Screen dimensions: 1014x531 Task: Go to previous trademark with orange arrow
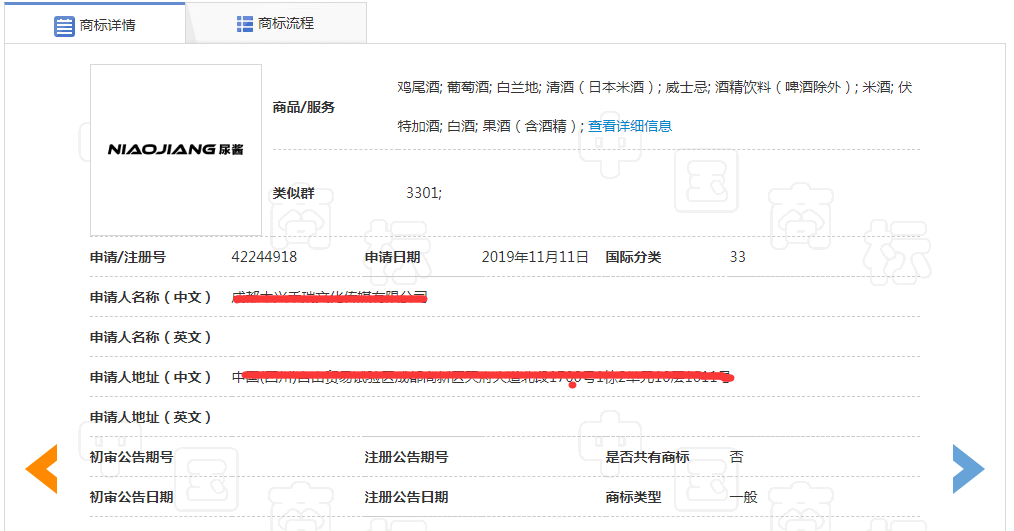point(41,468)
